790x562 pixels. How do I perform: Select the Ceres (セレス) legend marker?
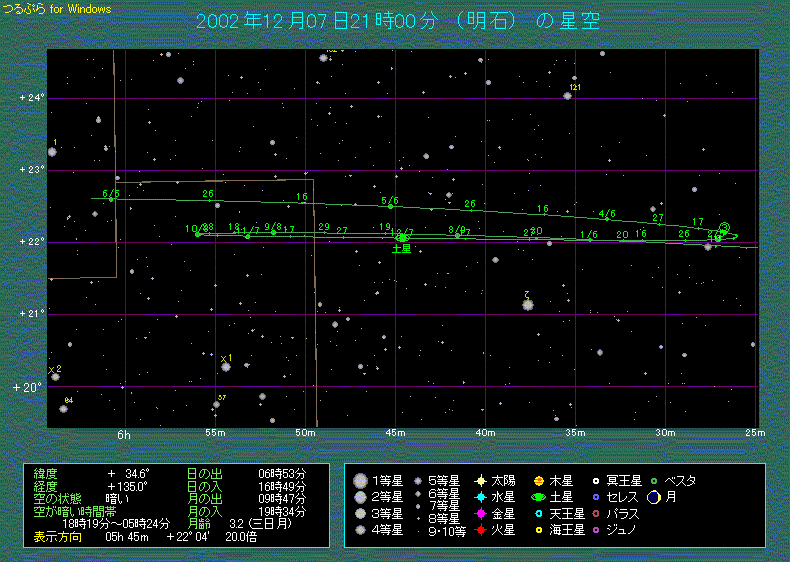point(596,497)
